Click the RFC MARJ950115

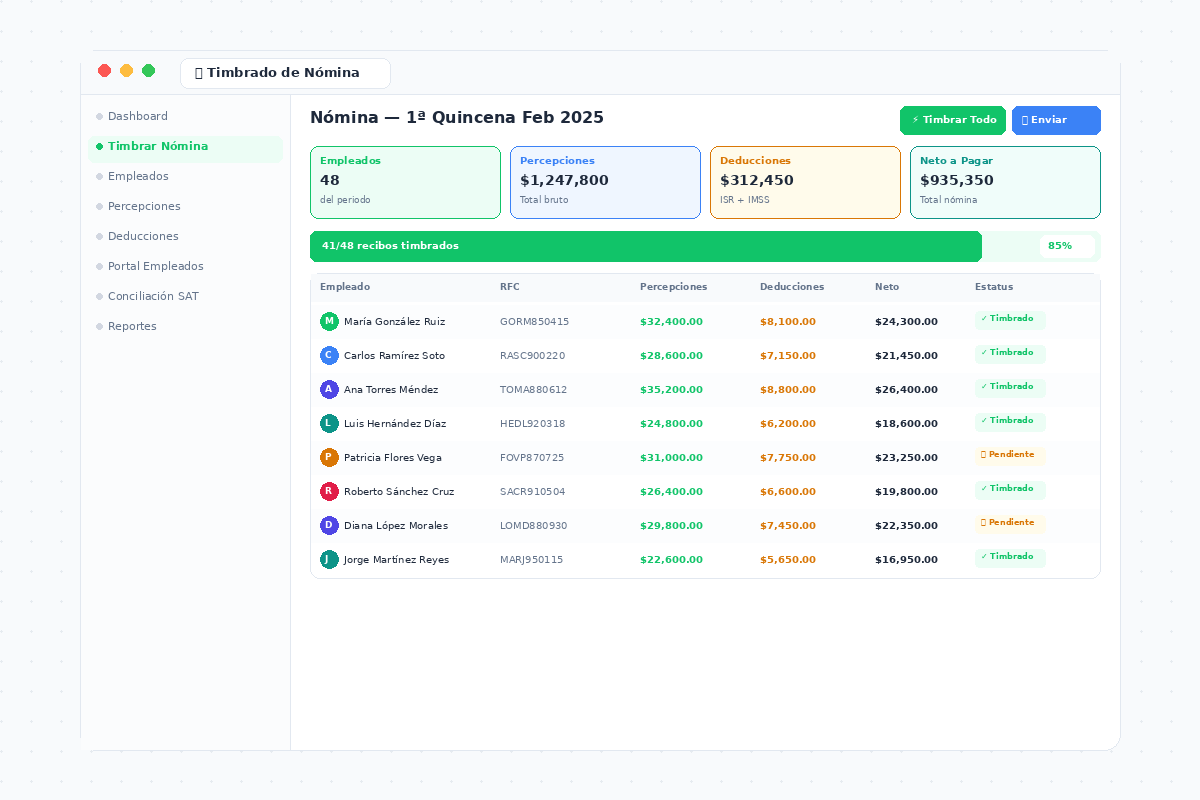click(531, 560)
